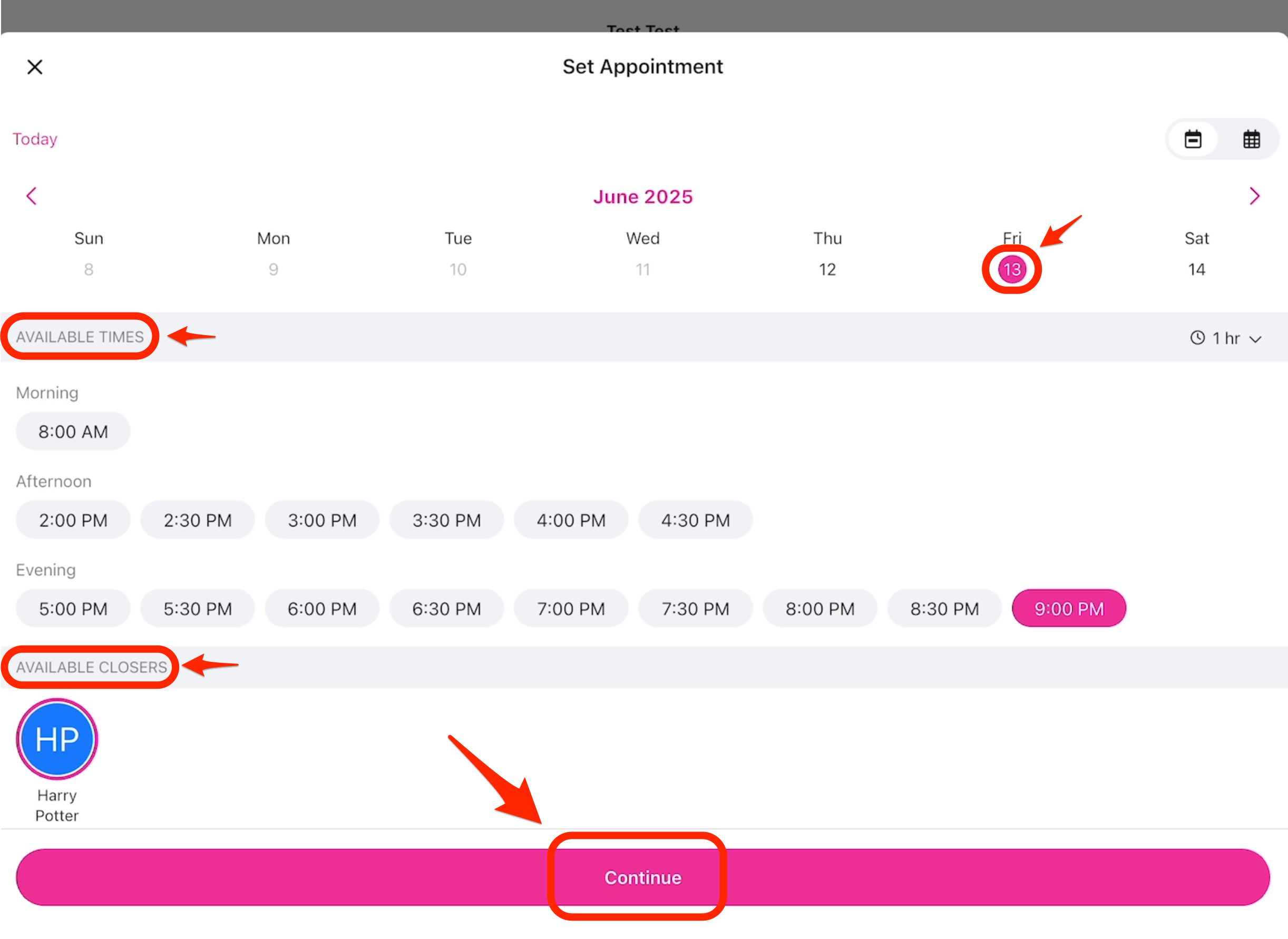Switch to week calendar view icon
This screenshot has width=1288, height=939.
pyautogui.click(x=1193, y=139)
